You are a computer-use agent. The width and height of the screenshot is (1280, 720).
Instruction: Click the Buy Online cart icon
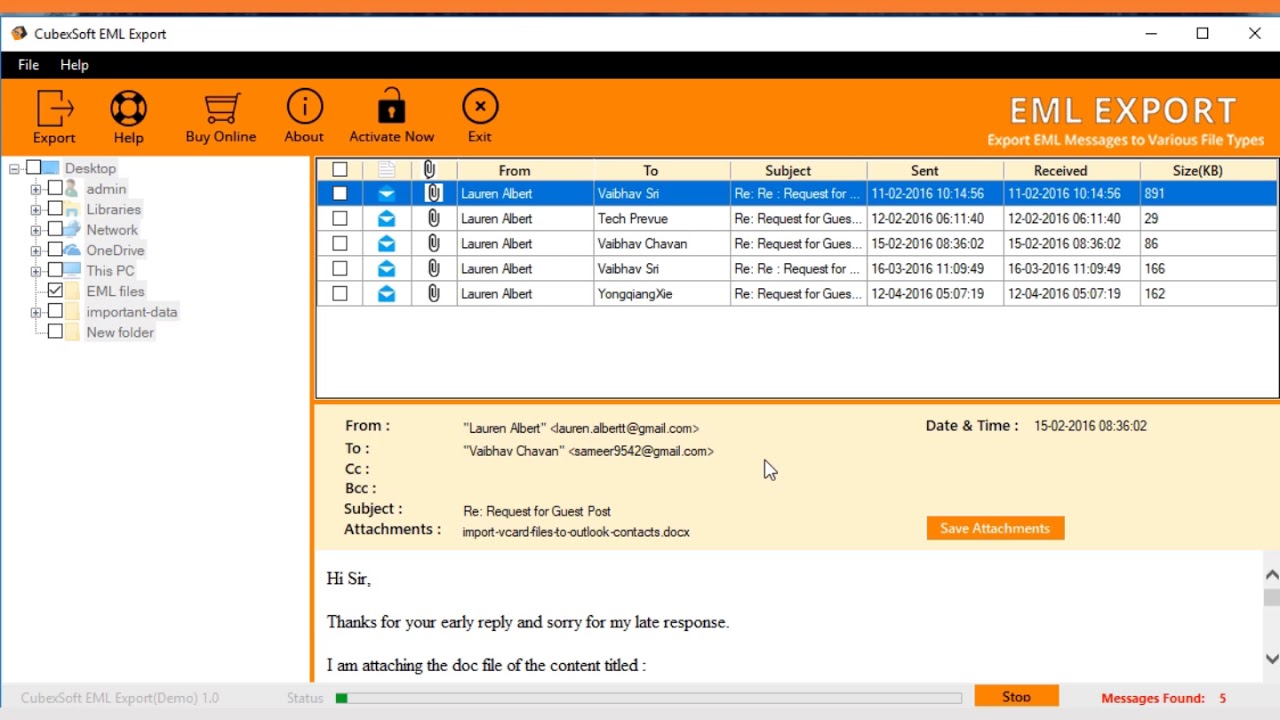(221, 108)
